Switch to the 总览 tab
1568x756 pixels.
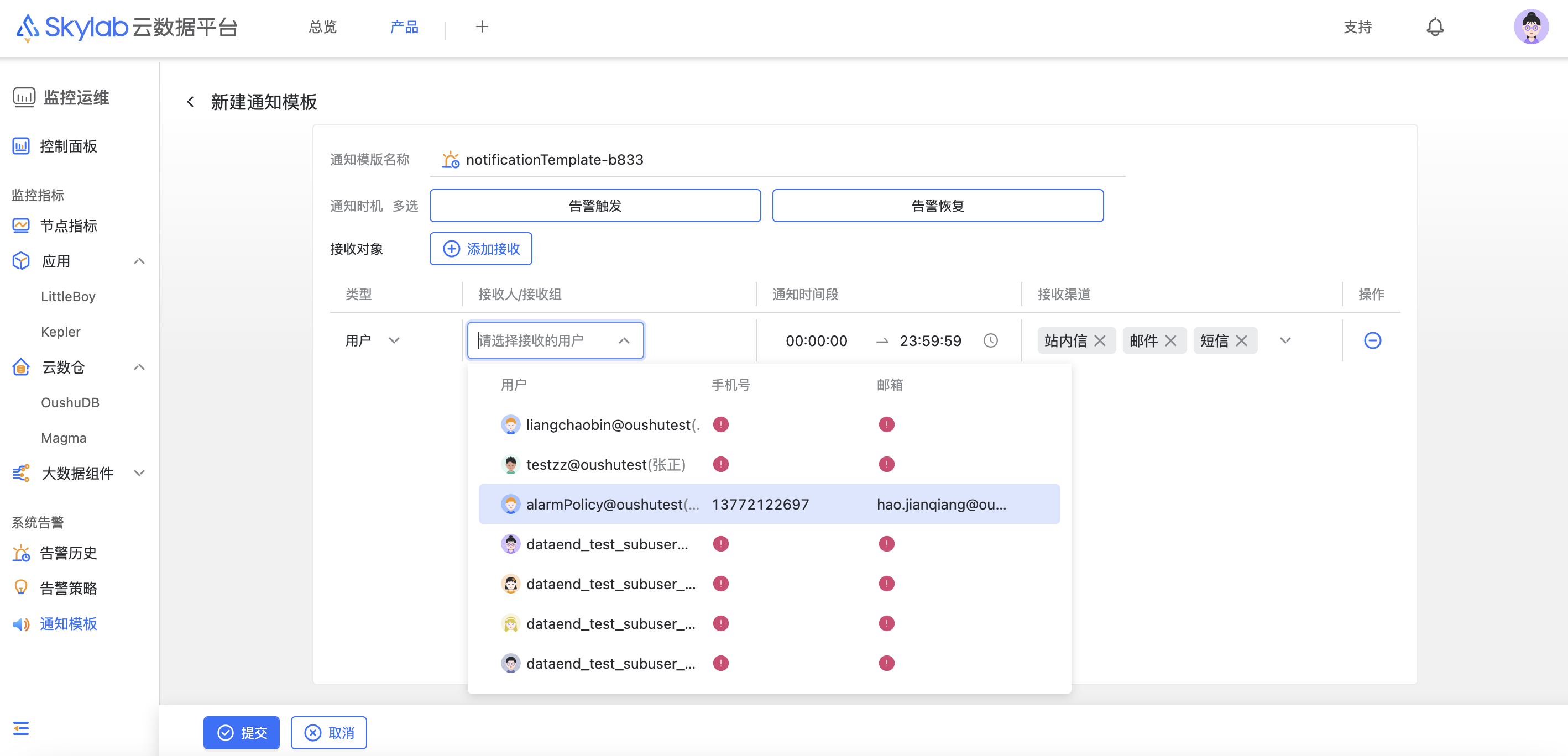point(322,27)
